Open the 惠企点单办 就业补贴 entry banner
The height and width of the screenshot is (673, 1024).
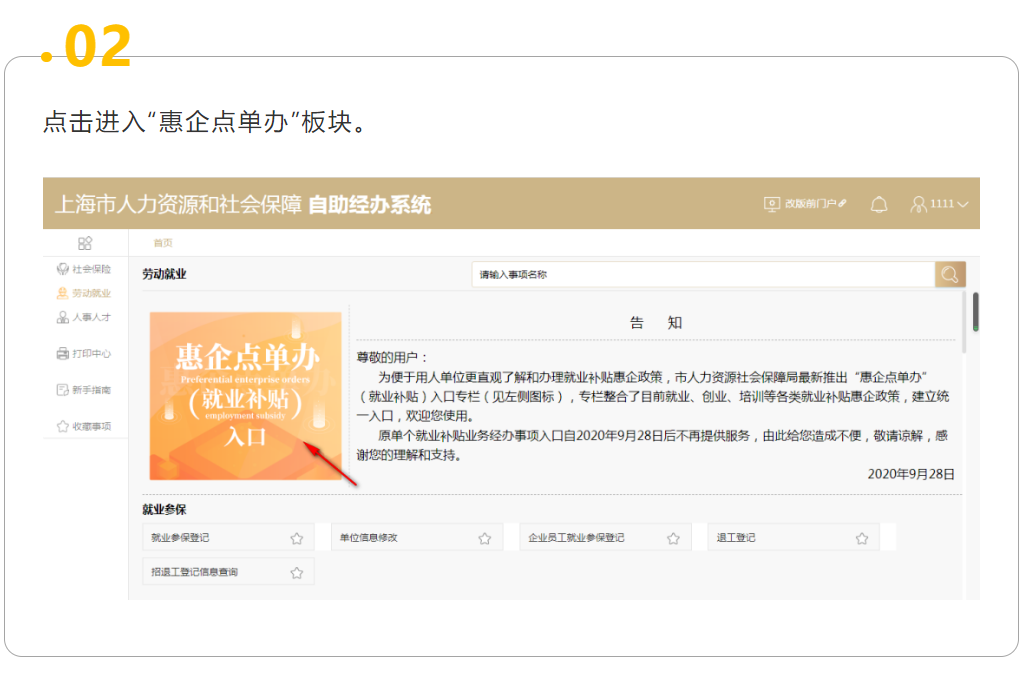click(x=246, y=396)
